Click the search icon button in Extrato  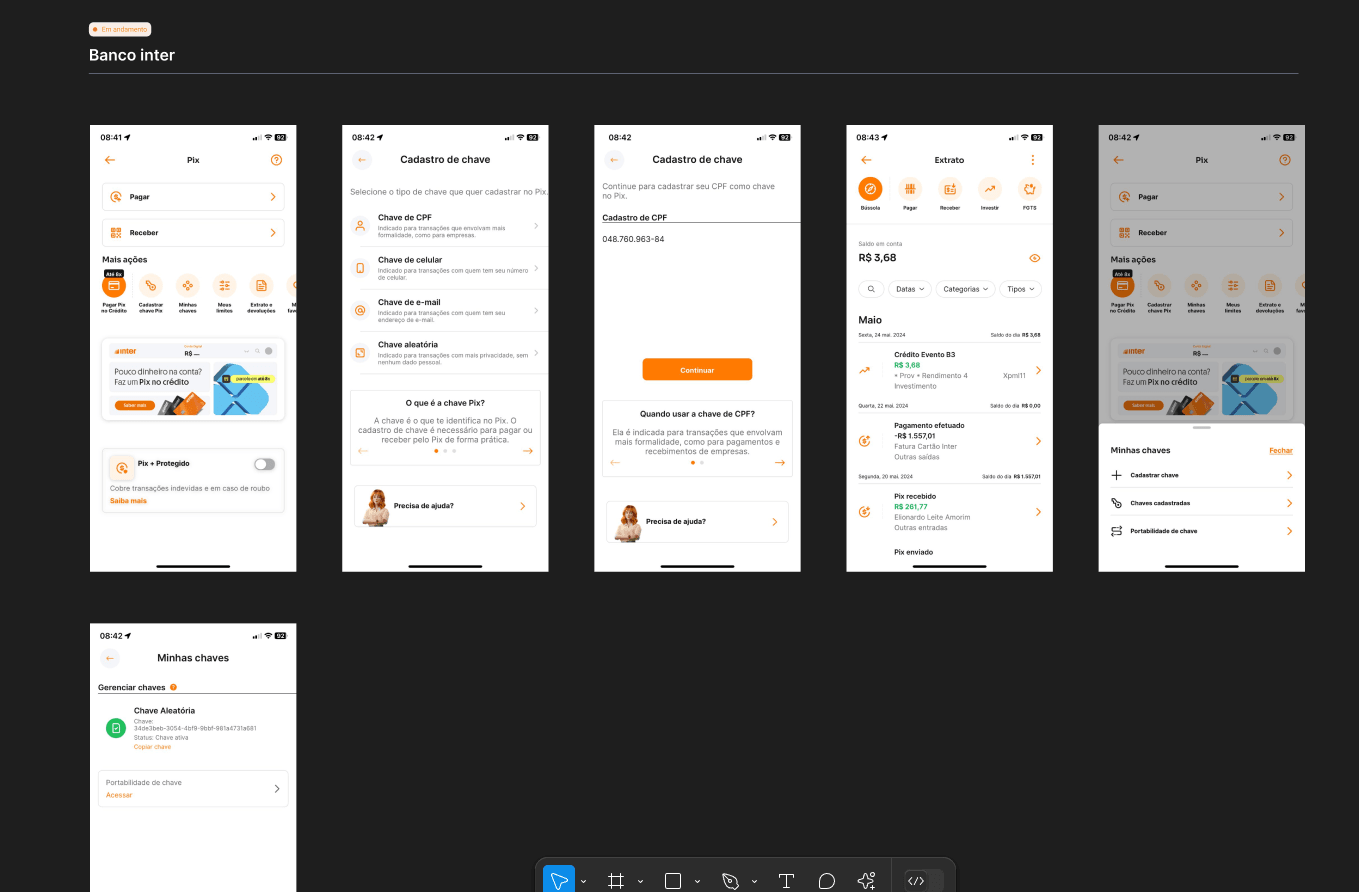(871, 289)
